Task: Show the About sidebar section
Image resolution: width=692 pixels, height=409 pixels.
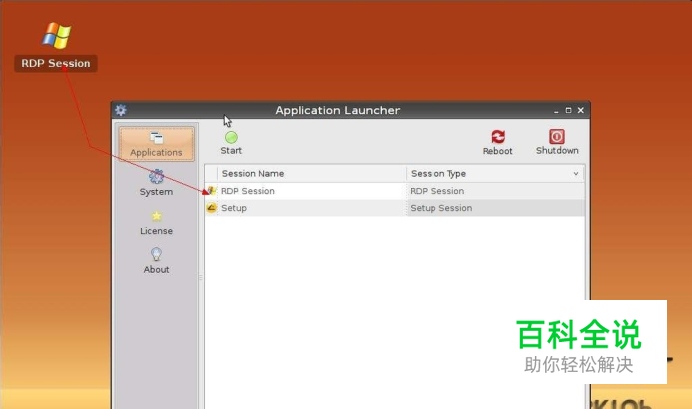Action: (156, 261)
